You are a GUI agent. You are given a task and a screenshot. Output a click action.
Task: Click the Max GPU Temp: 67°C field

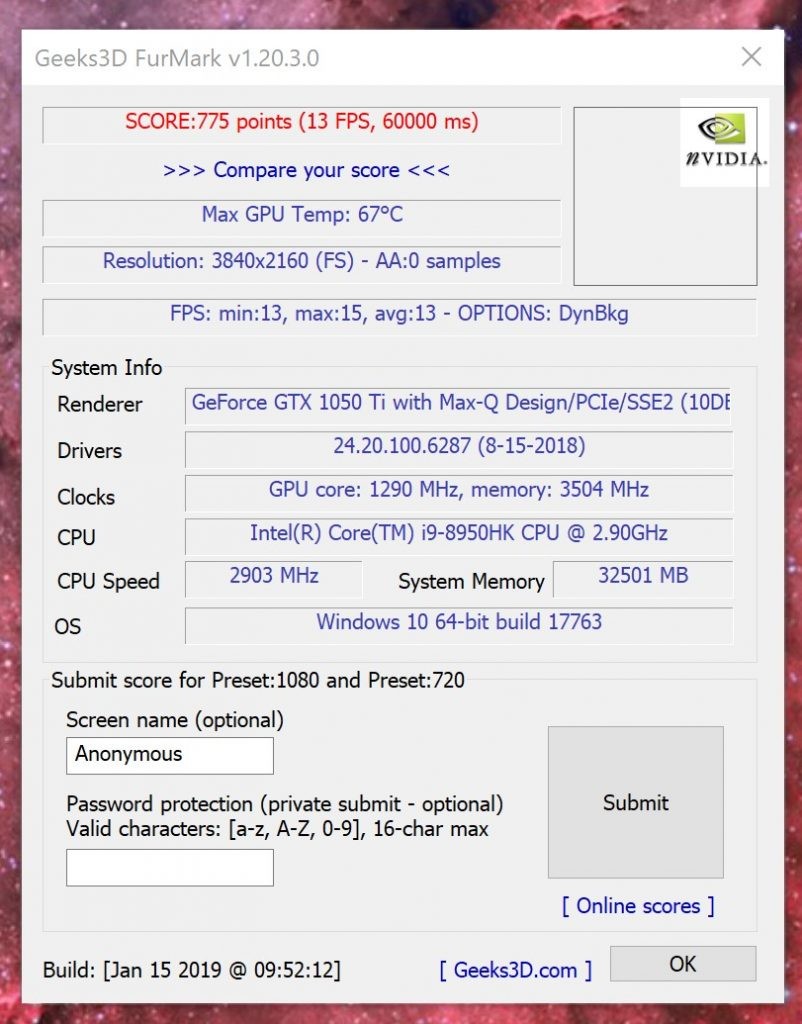(x=302, y=217)
